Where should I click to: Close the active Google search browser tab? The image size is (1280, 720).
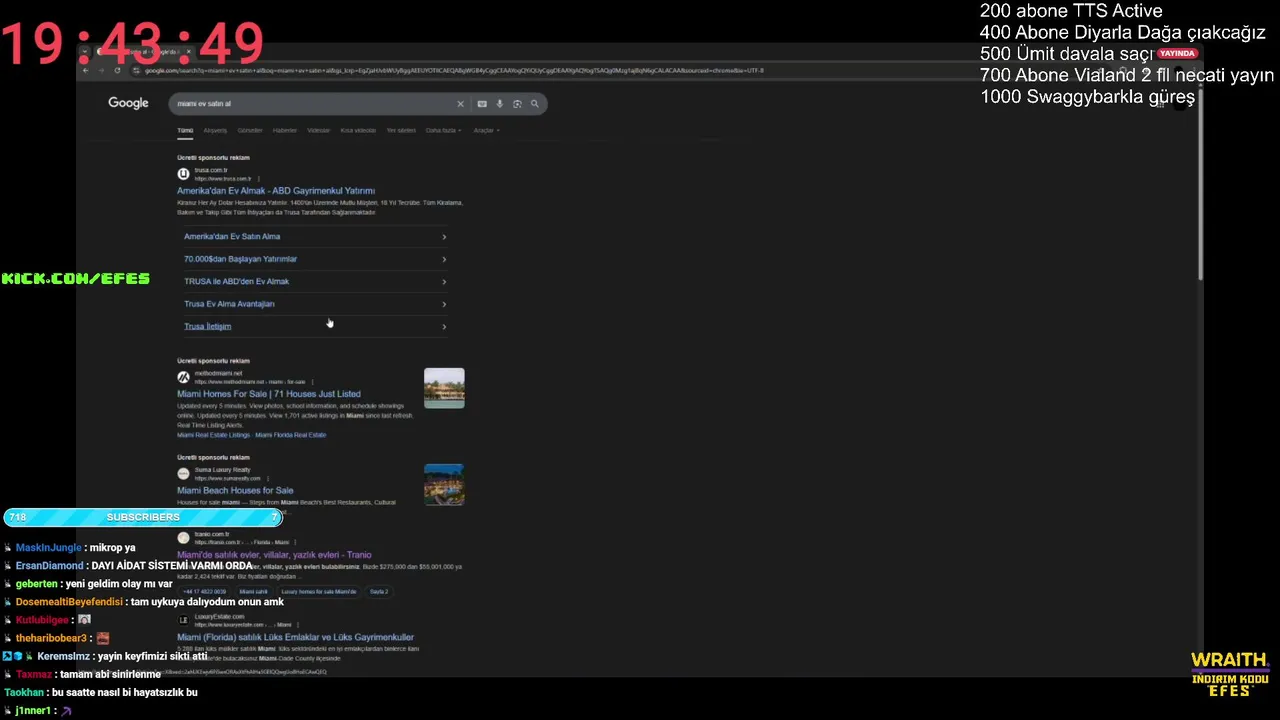click(188, 52)
